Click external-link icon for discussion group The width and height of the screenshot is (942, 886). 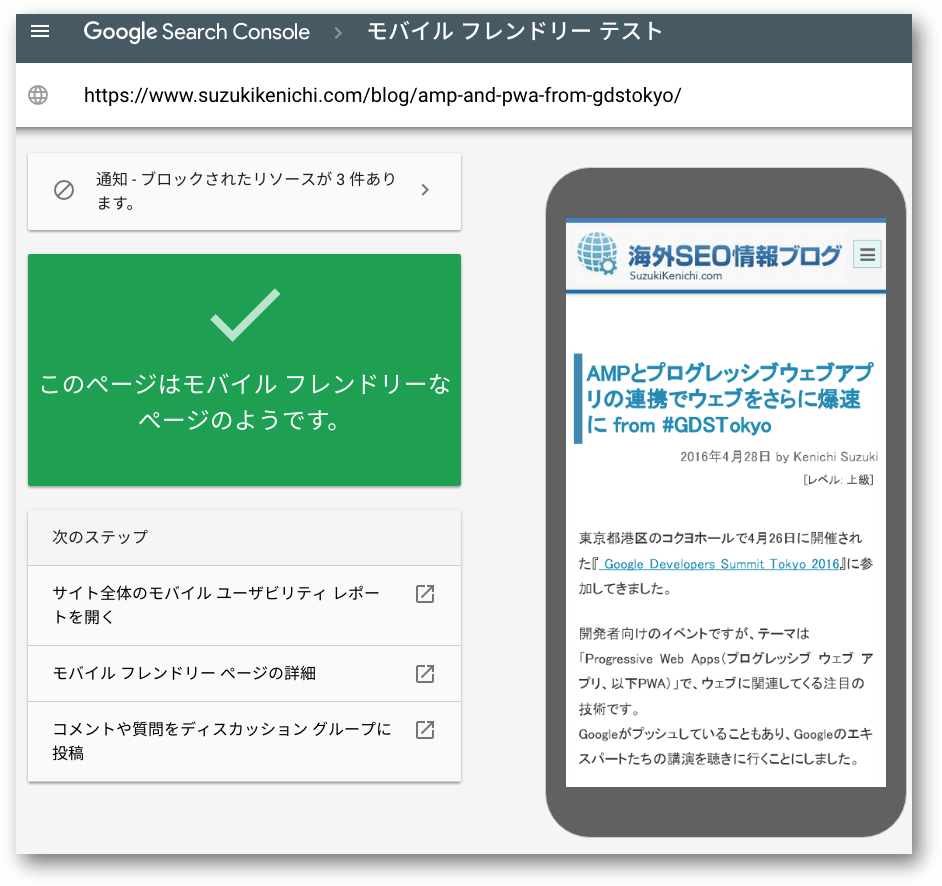pyautogui.click(x=425, y=730)
